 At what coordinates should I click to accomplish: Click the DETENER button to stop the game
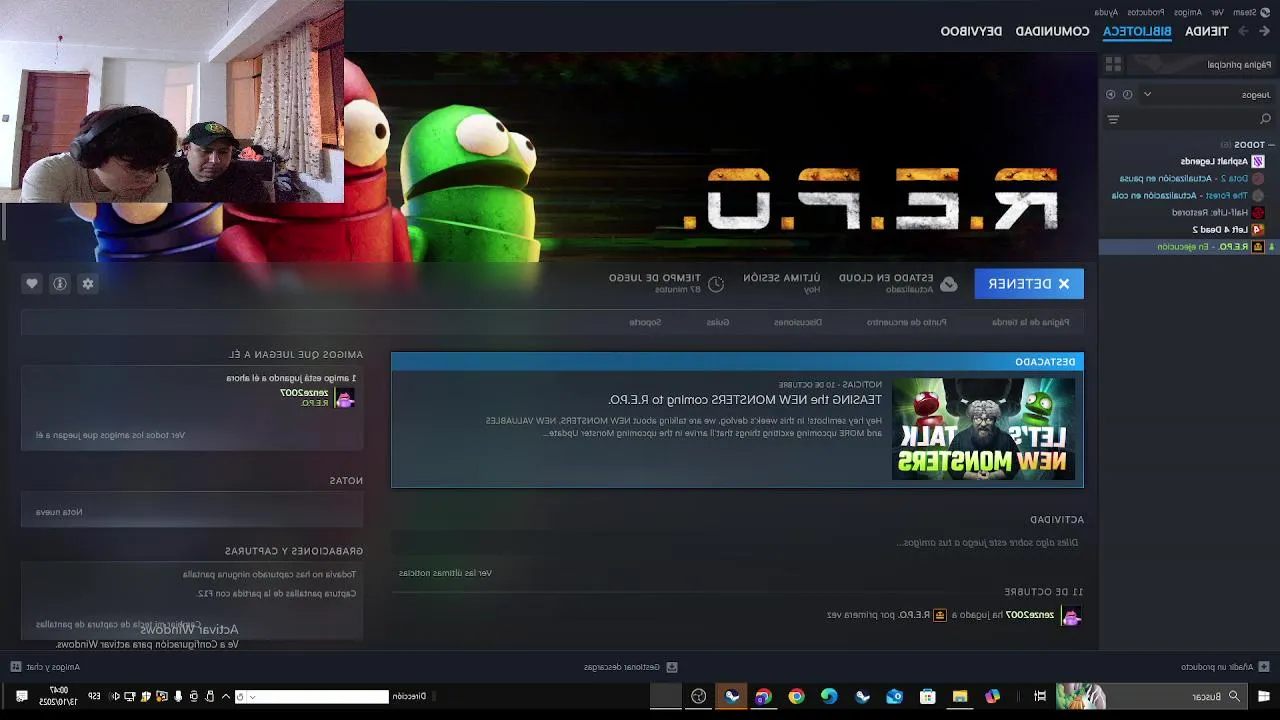(1029, 284)
